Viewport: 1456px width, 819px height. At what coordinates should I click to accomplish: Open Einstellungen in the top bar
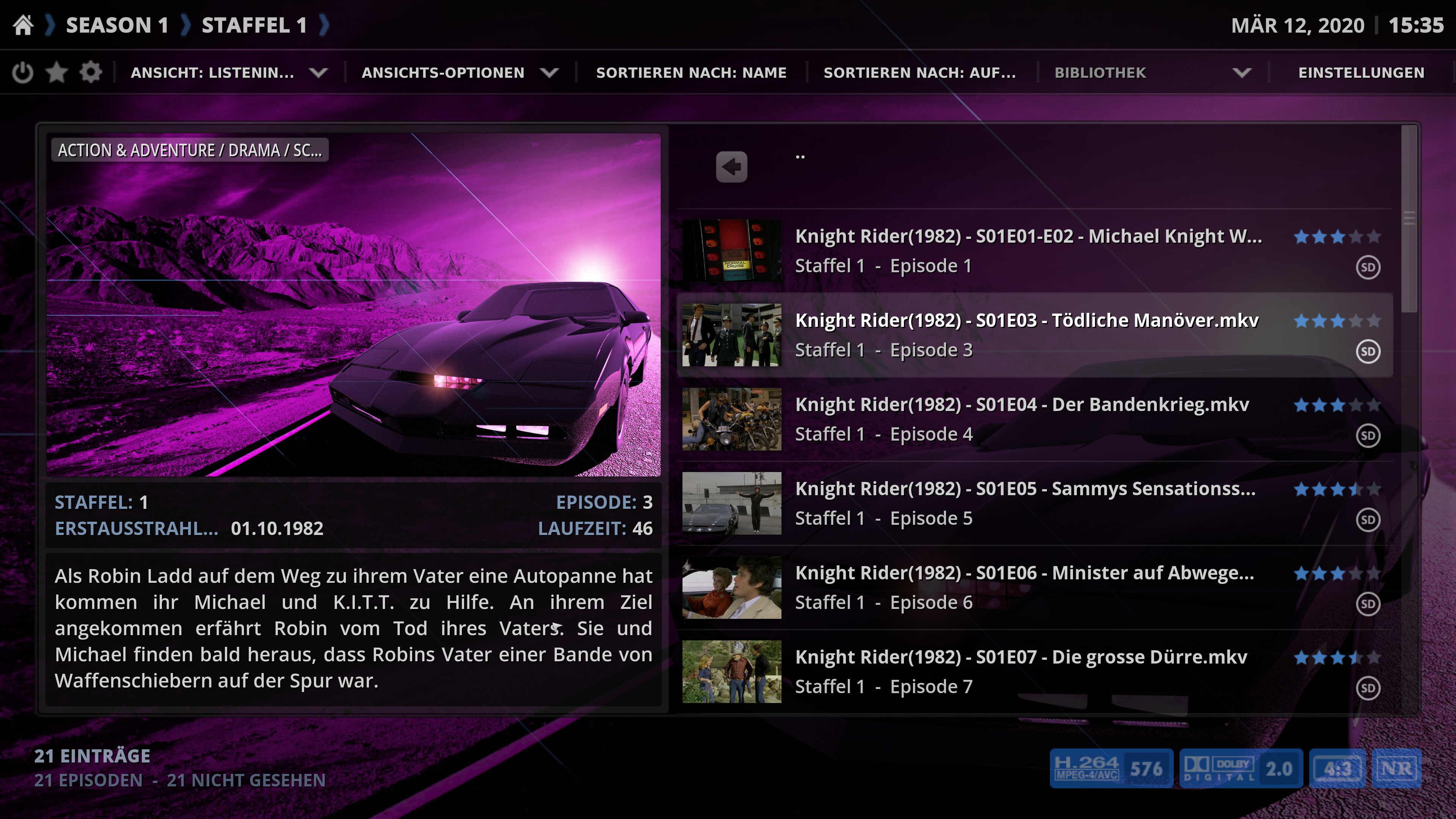point(1361,73)
